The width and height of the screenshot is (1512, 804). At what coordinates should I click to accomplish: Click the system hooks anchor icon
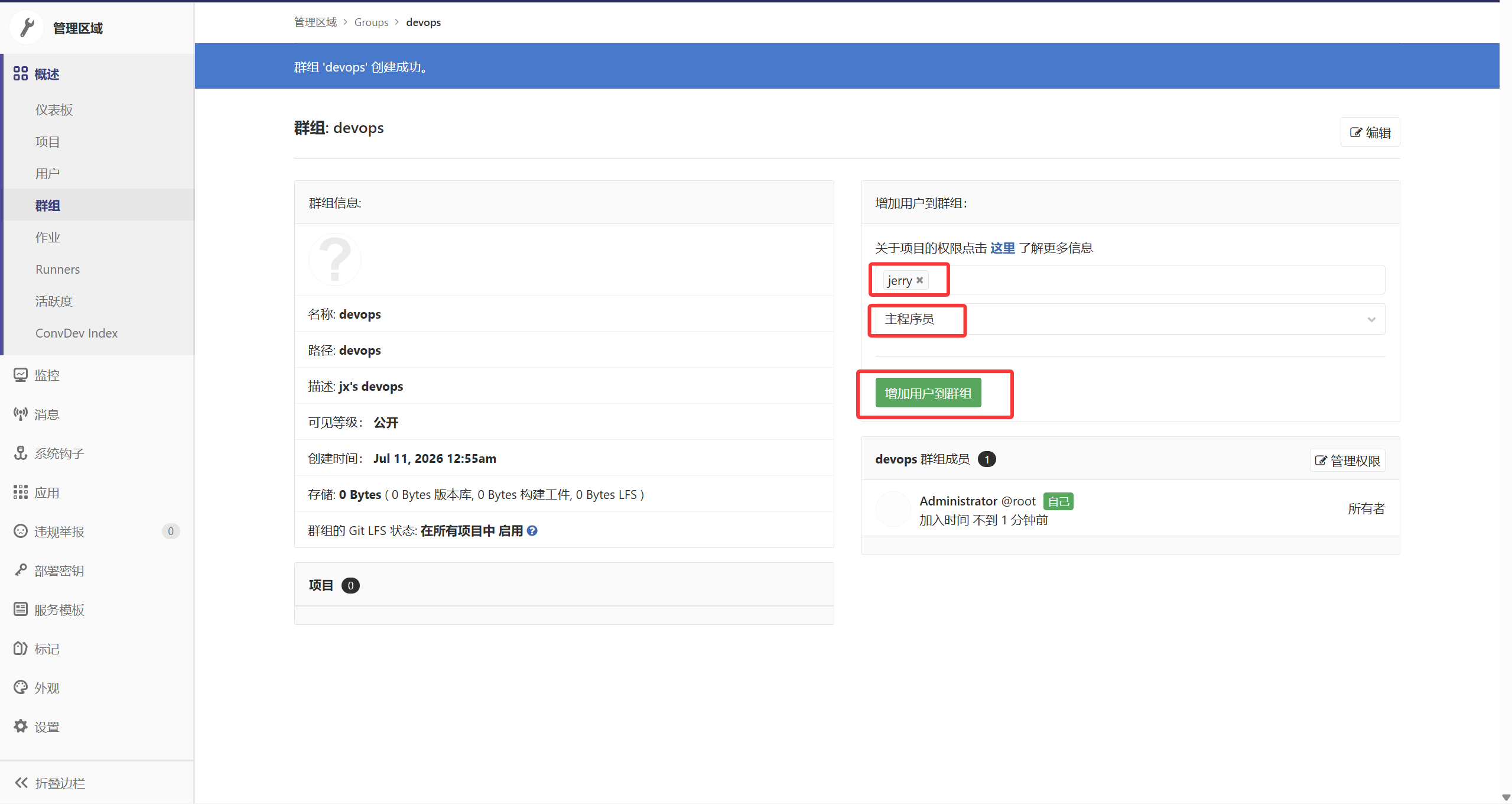[21, 453]
